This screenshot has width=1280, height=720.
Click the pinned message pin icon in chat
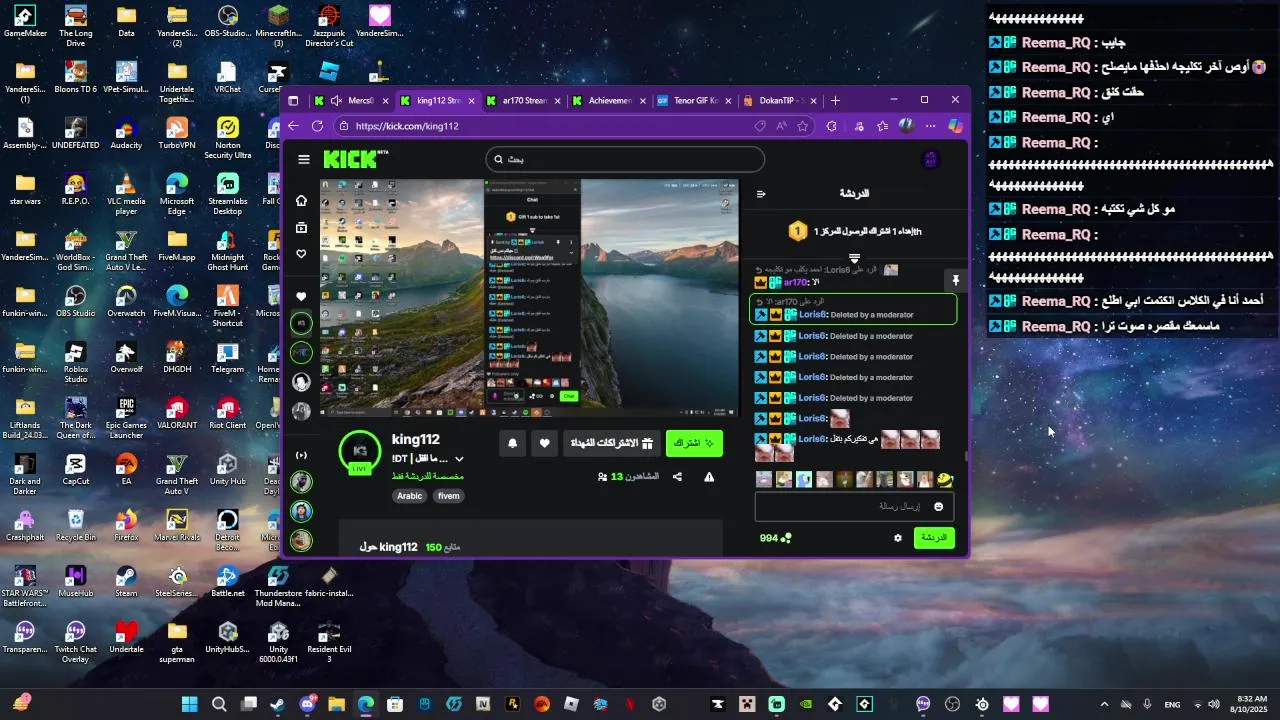(x=955, y=281)
